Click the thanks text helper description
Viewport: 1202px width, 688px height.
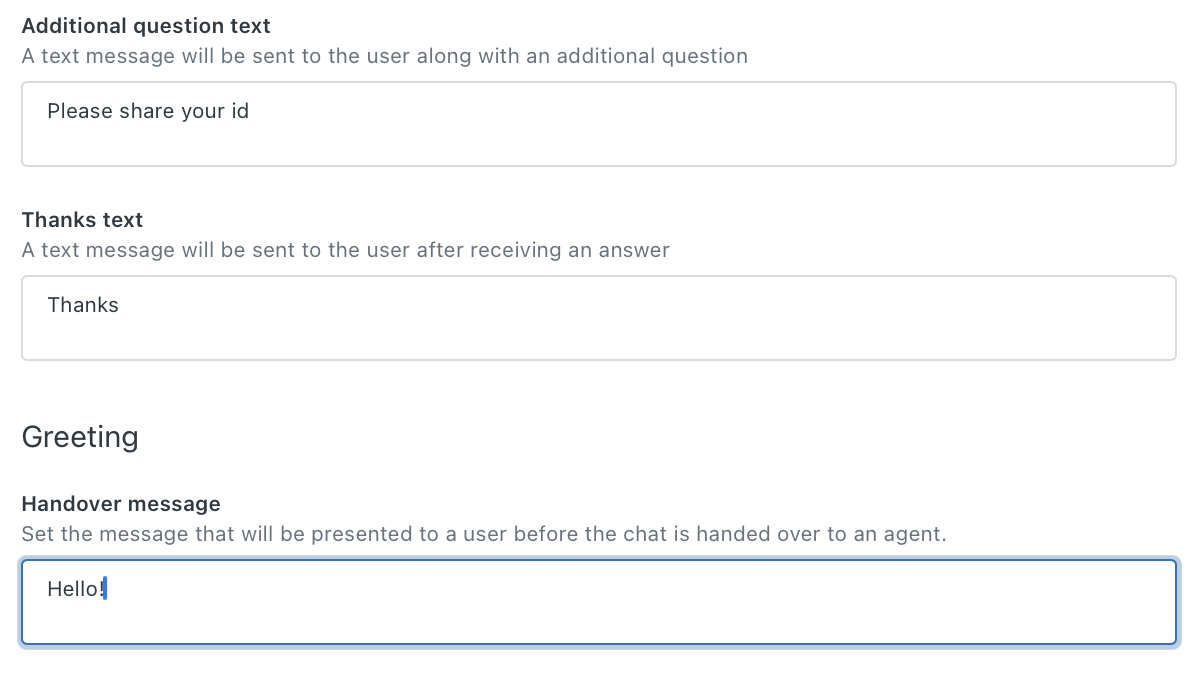[345, 250]
